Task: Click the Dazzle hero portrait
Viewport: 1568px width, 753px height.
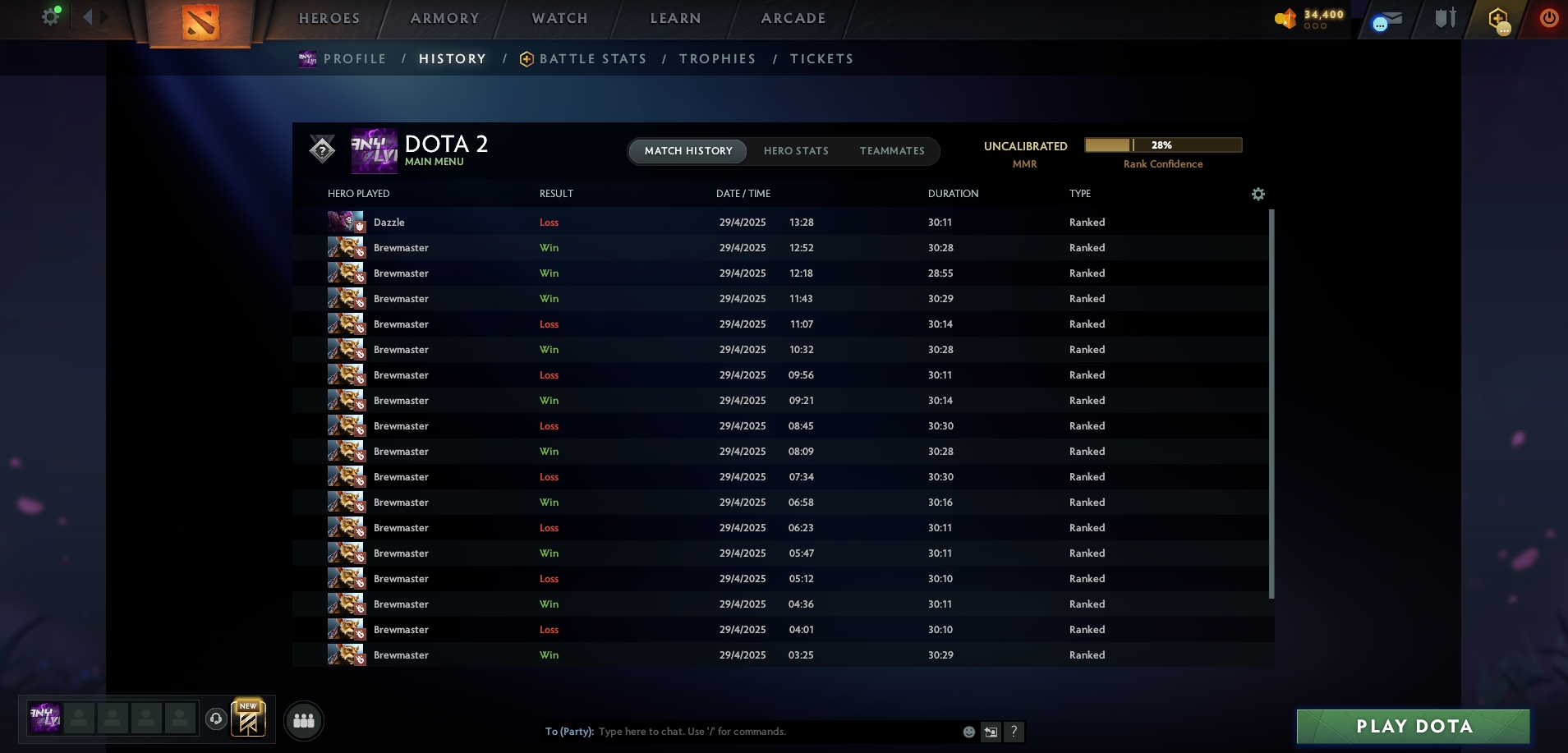Action: pos(346,222)
